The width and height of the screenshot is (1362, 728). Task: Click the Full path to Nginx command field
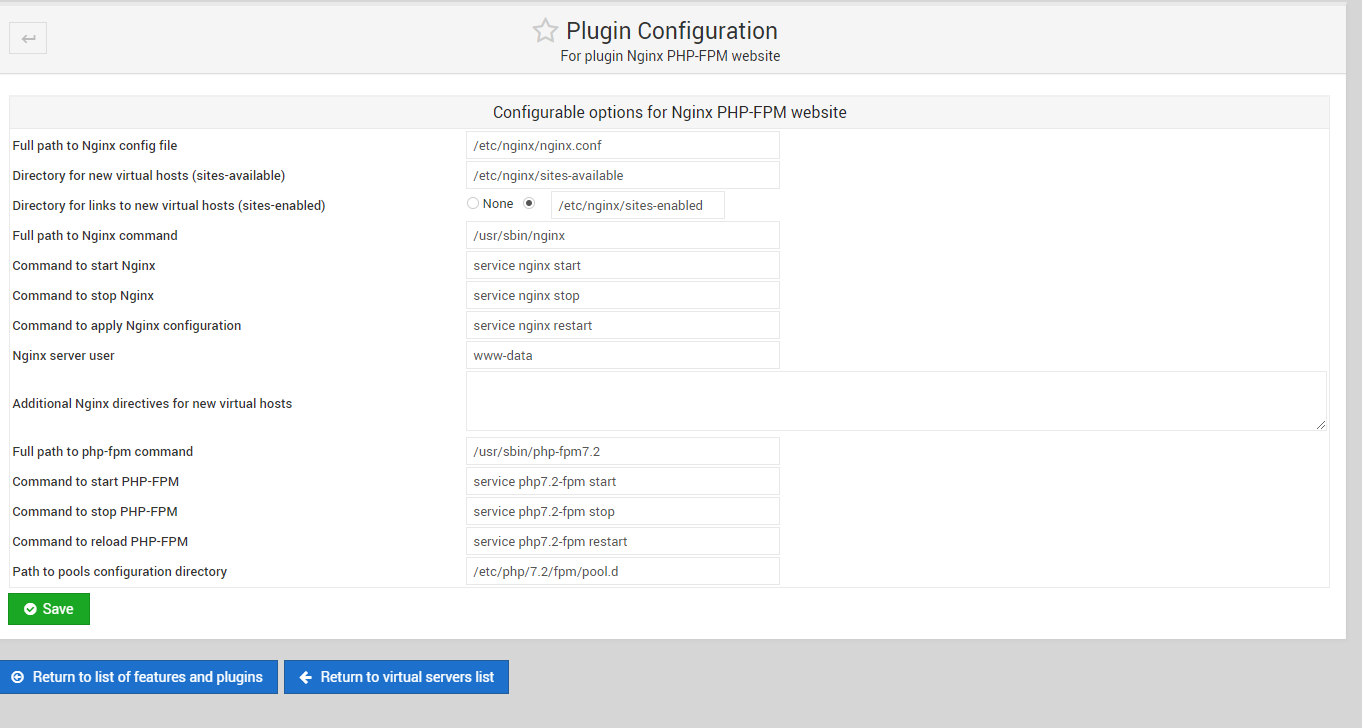pyautogui.click(x=622, y=235)
